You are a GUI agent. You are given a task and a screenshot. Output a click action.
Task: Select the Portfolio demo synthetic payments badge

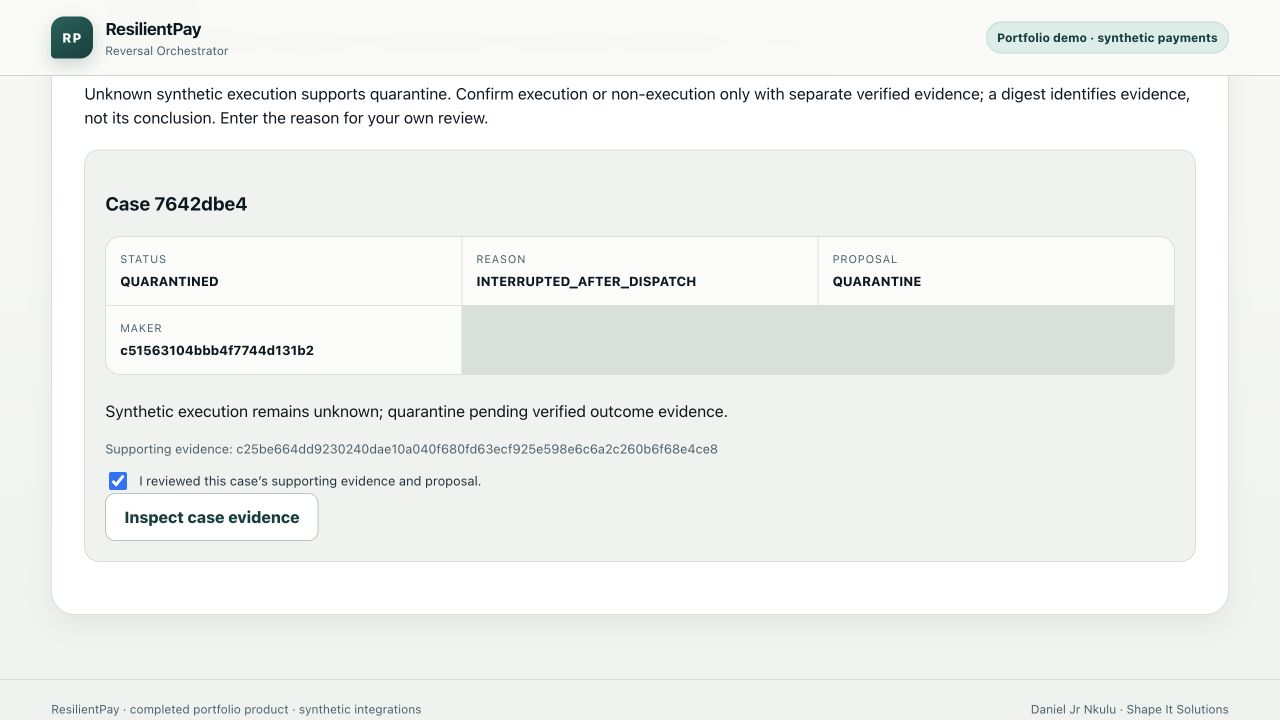1107,38
